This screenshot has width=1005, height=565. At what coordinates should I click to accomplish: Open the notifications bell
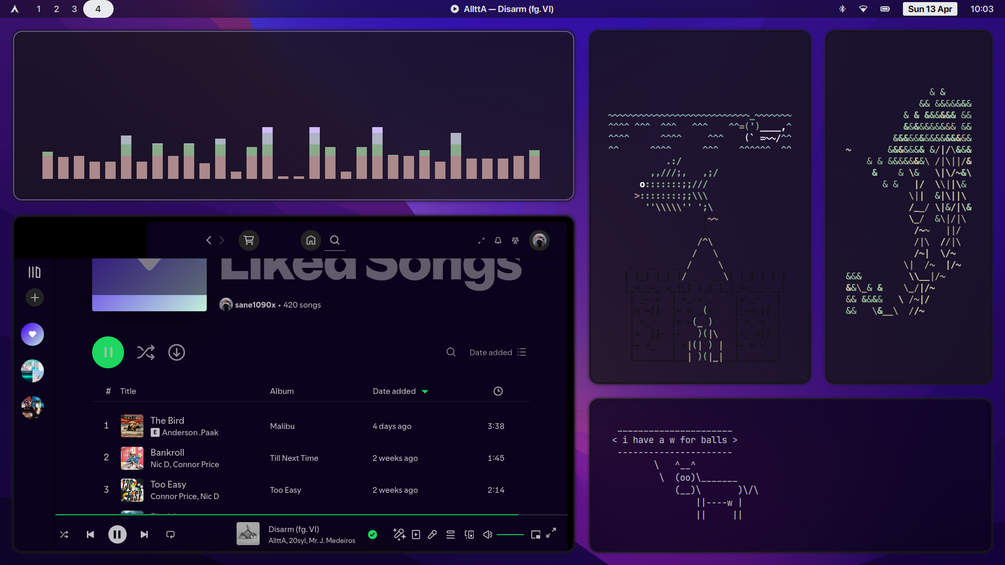[x=498, y=240]
